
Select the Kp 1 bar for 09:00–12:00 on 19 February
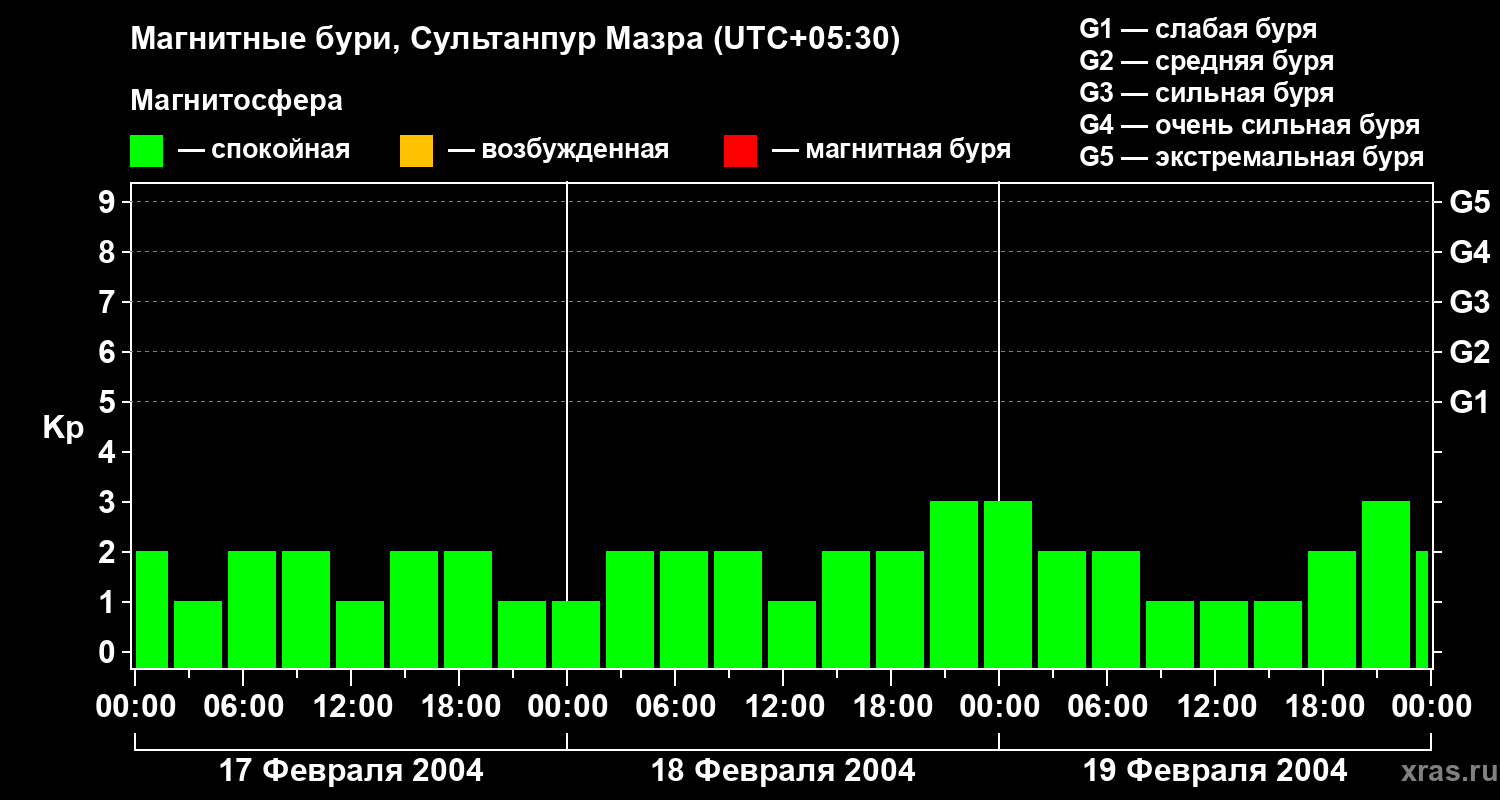(x=1170, y=635)
